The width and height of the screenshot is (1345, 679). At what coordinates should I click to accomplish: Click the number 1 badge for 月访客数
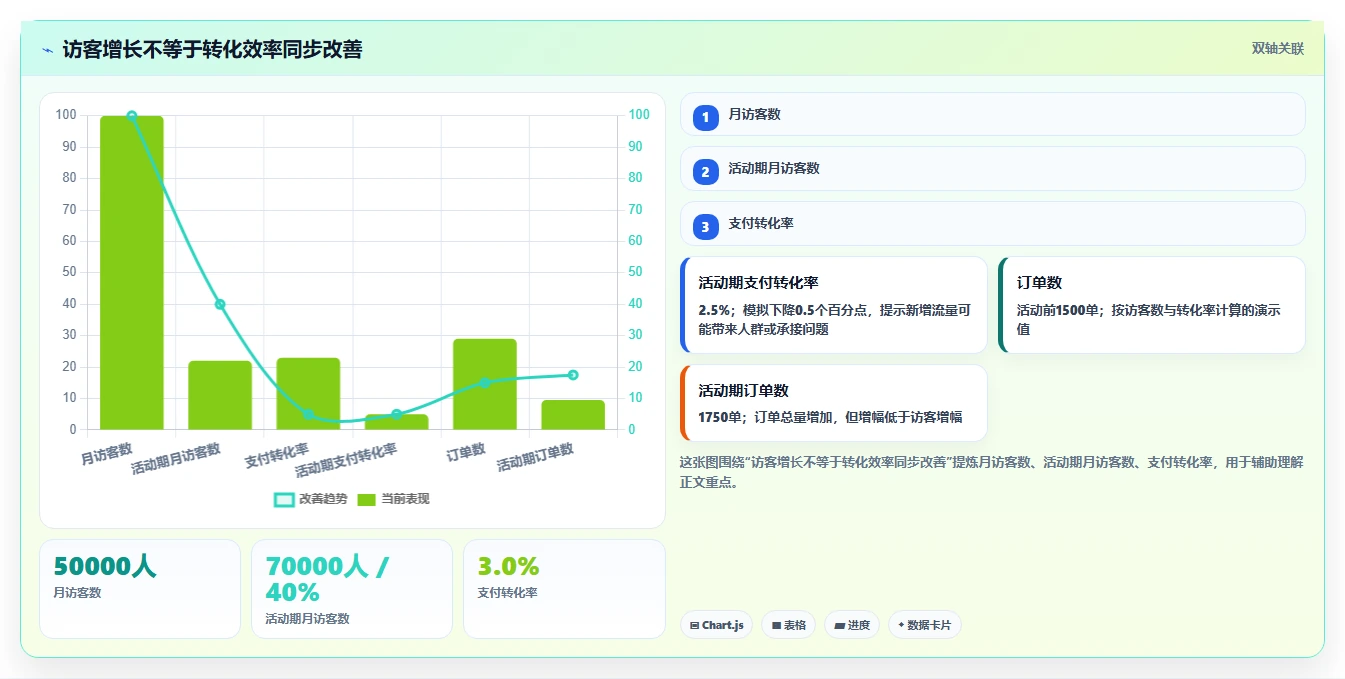coord(705,117)
